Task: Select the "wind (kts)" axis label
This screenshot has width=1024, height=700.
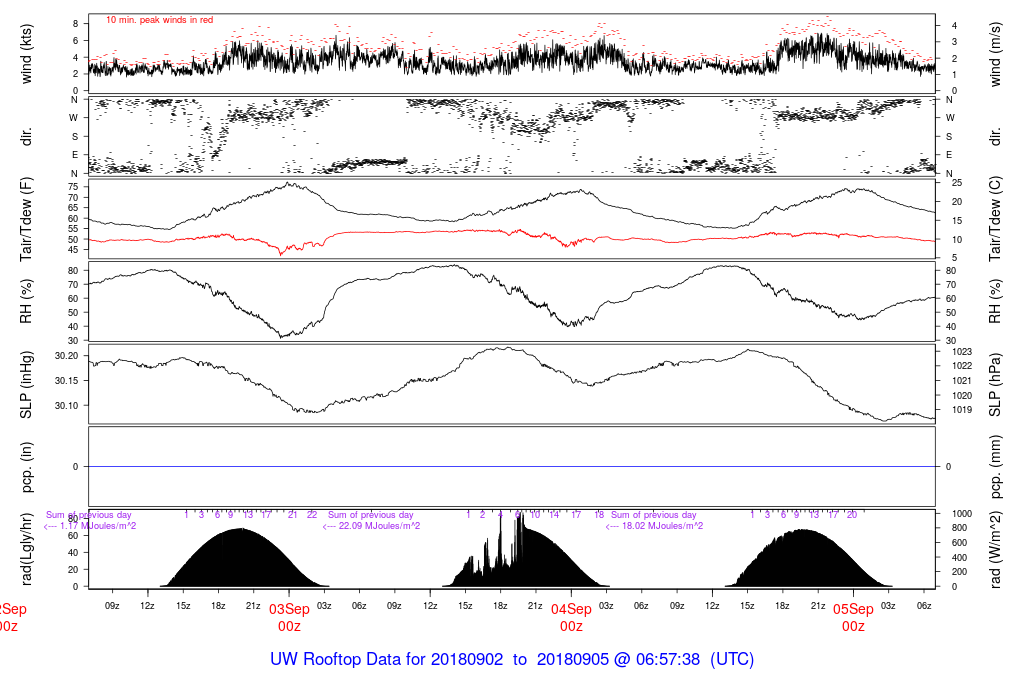Action: (26, 54)
